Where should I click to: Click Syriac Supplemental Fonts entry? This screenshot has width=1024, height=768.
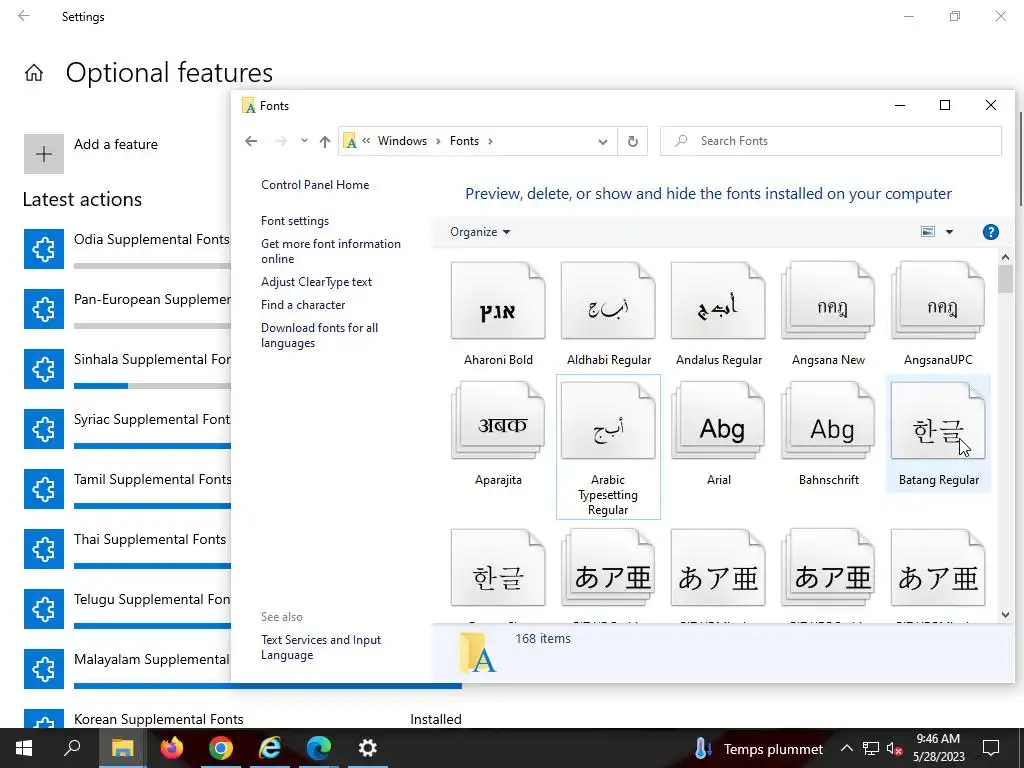127,429
